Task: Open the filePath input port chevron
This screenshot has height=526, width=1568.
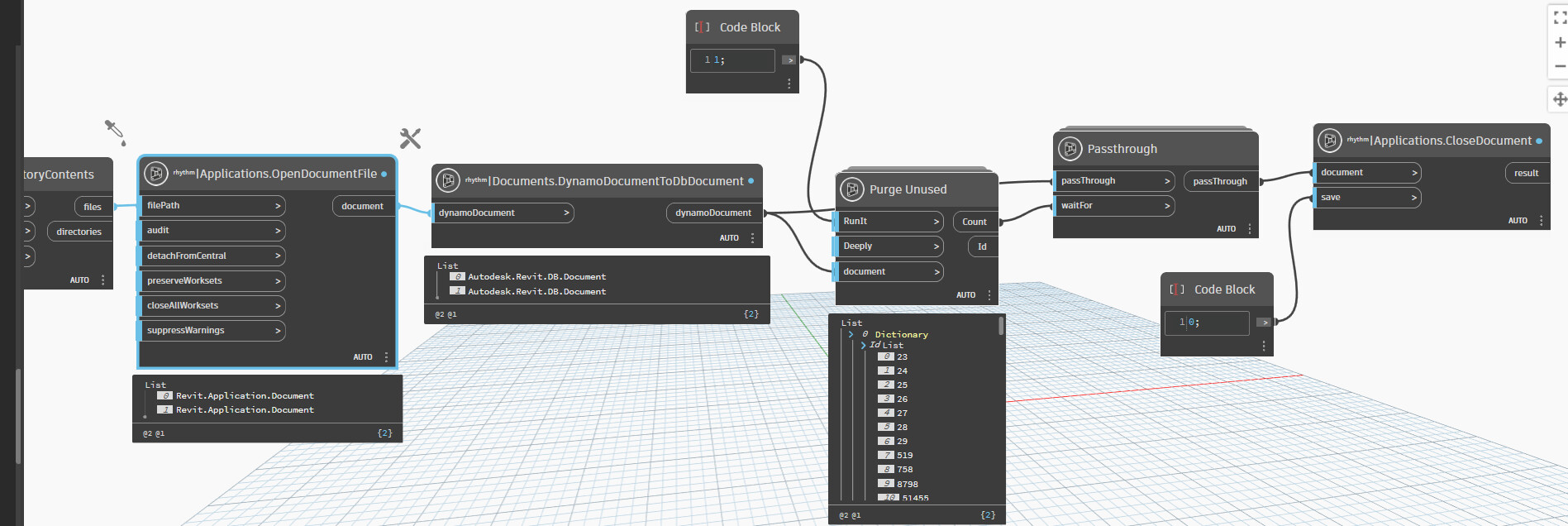Action: pos(278,205)
